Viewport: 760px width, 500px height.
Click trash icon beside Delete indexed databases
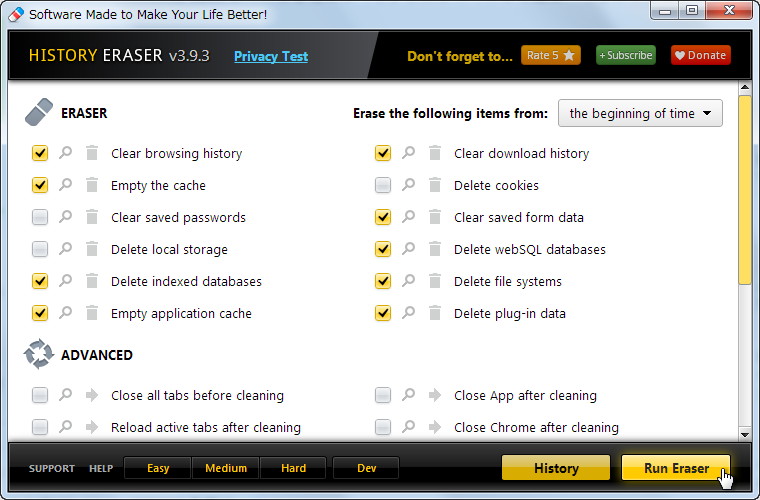92,281
